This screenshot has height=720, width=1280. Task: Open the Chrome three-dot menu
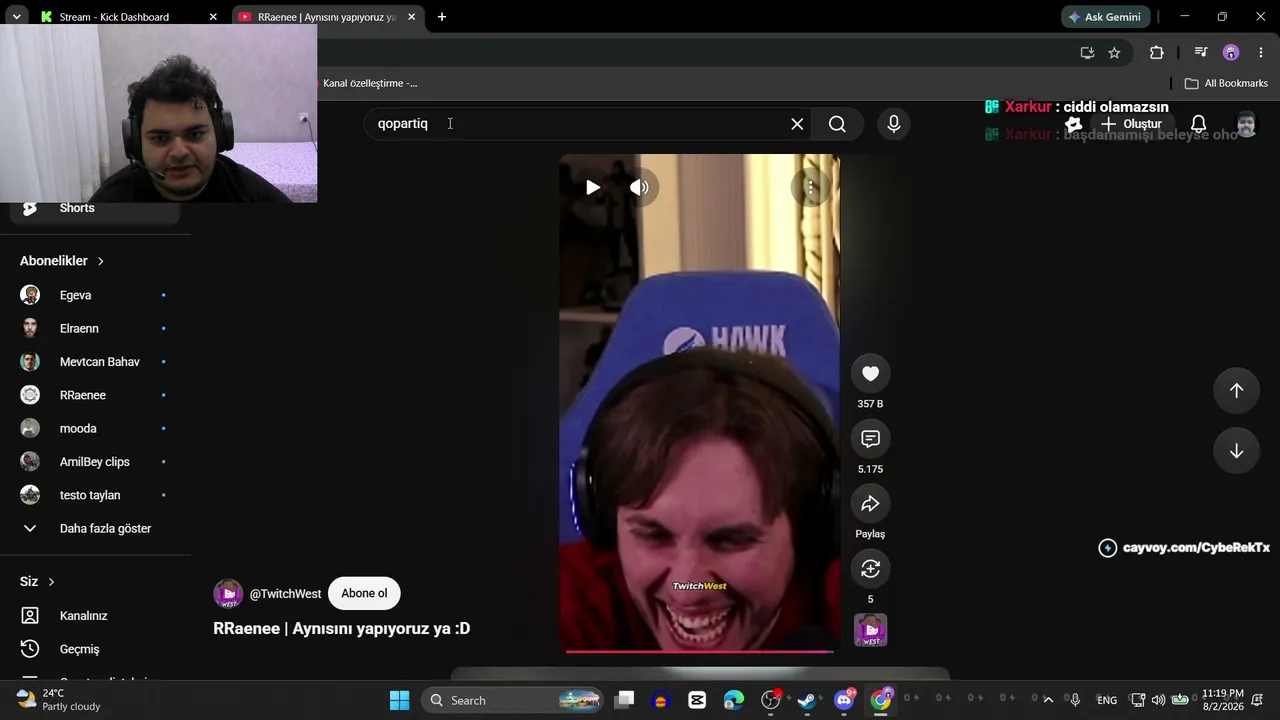pyautogui.click(x=1260, y=53)
